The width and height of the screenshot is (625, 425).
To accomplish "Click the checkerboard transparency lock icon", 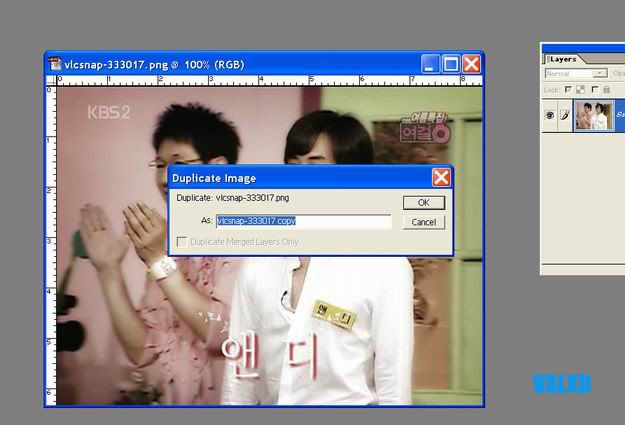I will (580, 90).
